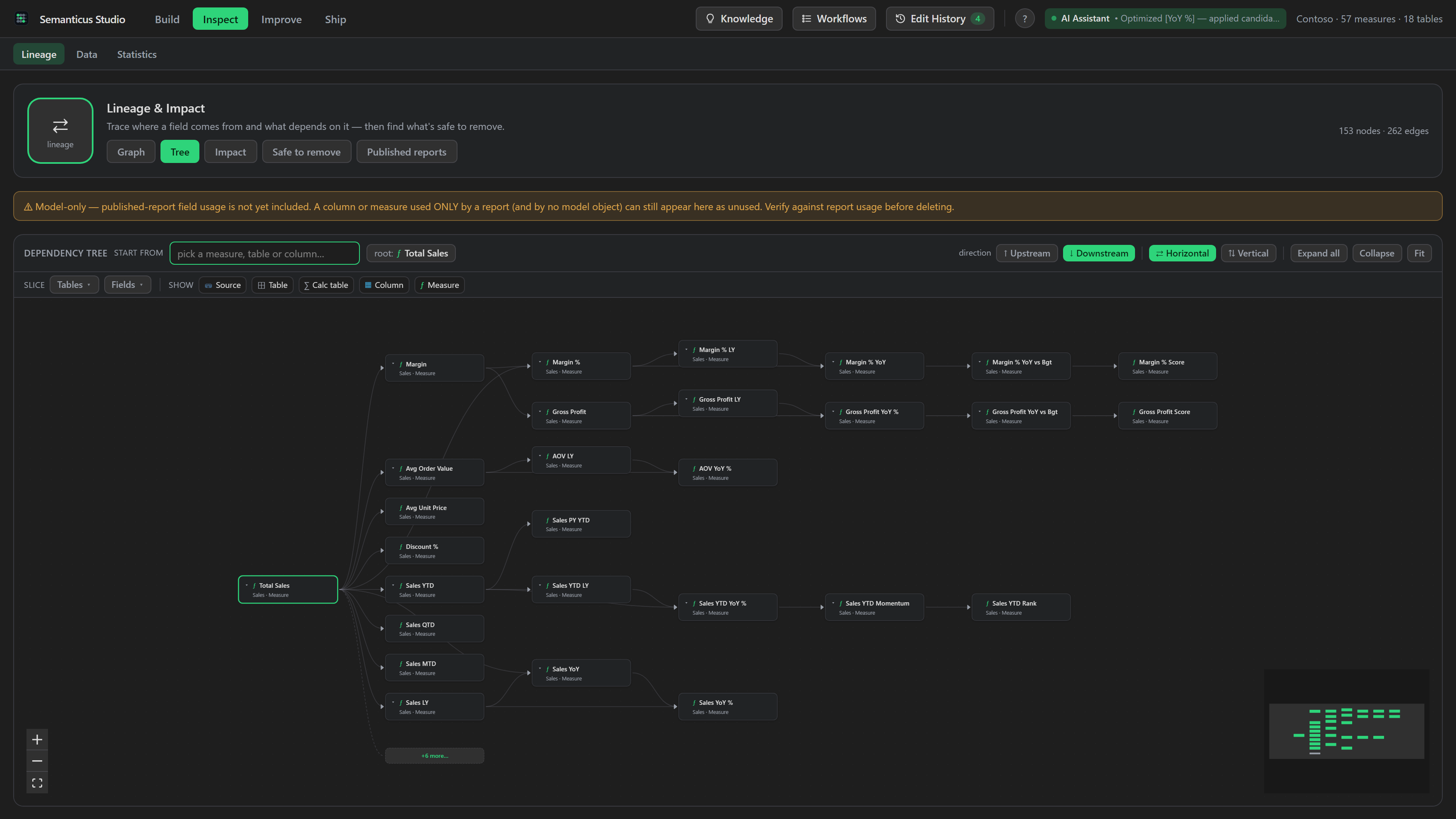
Task: Switch layout to Vertical
Action: point(1248,253)
